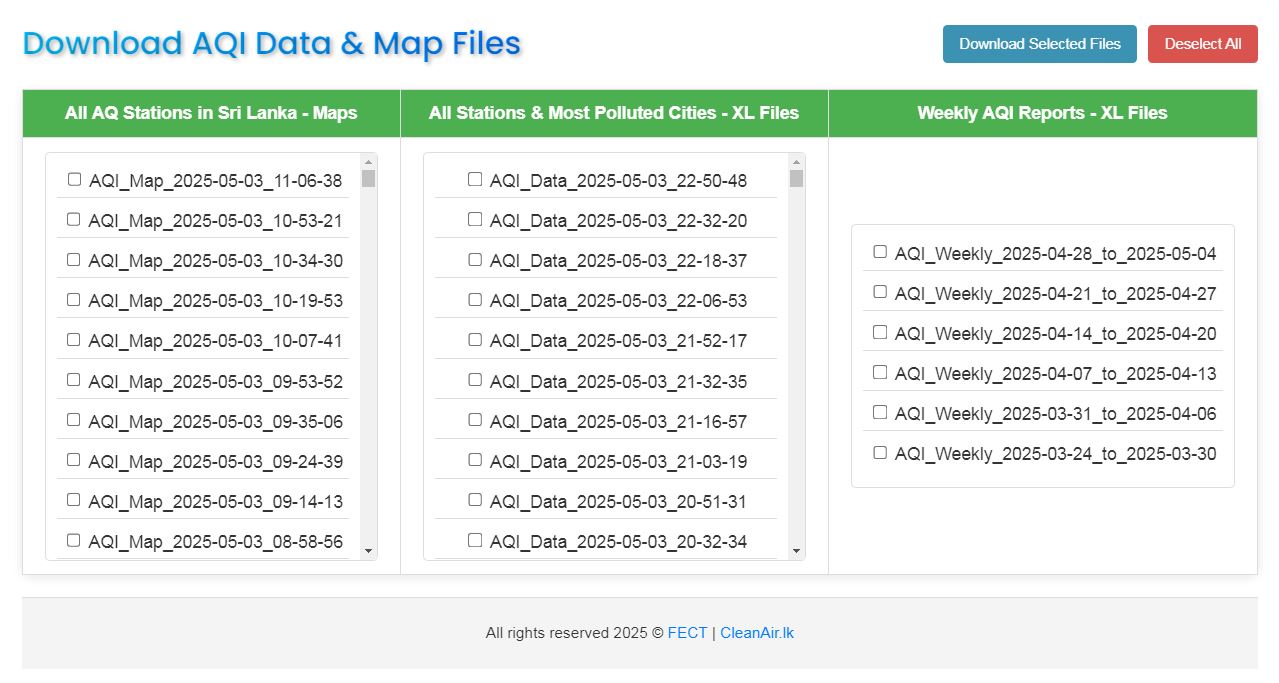
Task: Click the Deselect All button
Action: (x=1202, y=44)
